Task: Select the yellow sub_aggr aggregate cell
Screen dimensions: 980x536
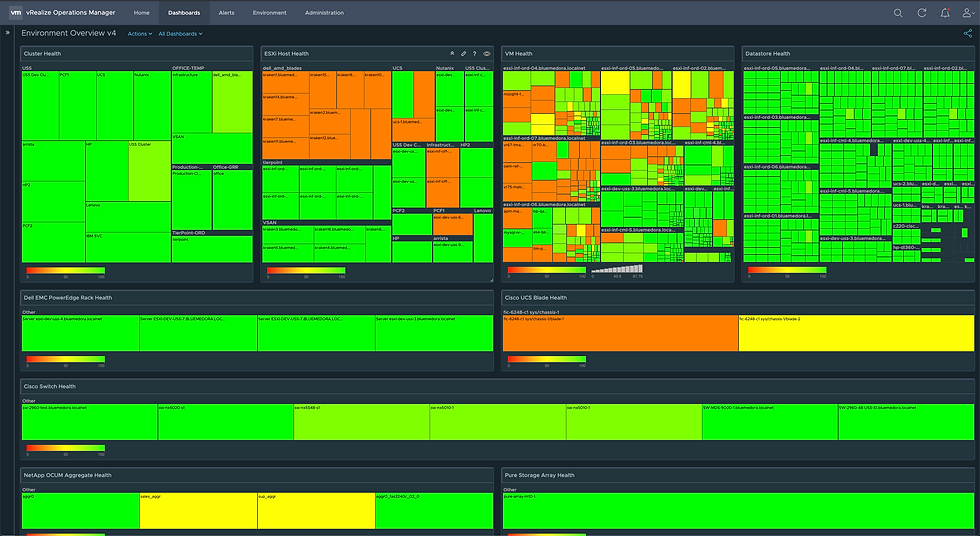Action: (316, 511)
